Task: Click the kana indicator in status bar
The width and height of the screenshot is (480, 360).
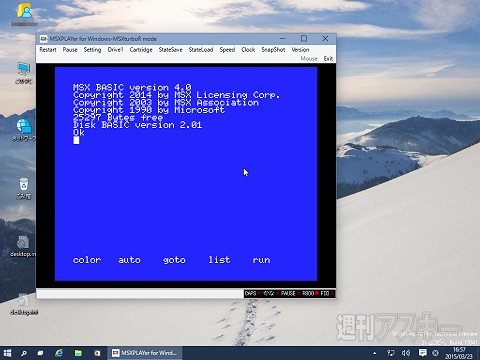Action: pos(270,294)
